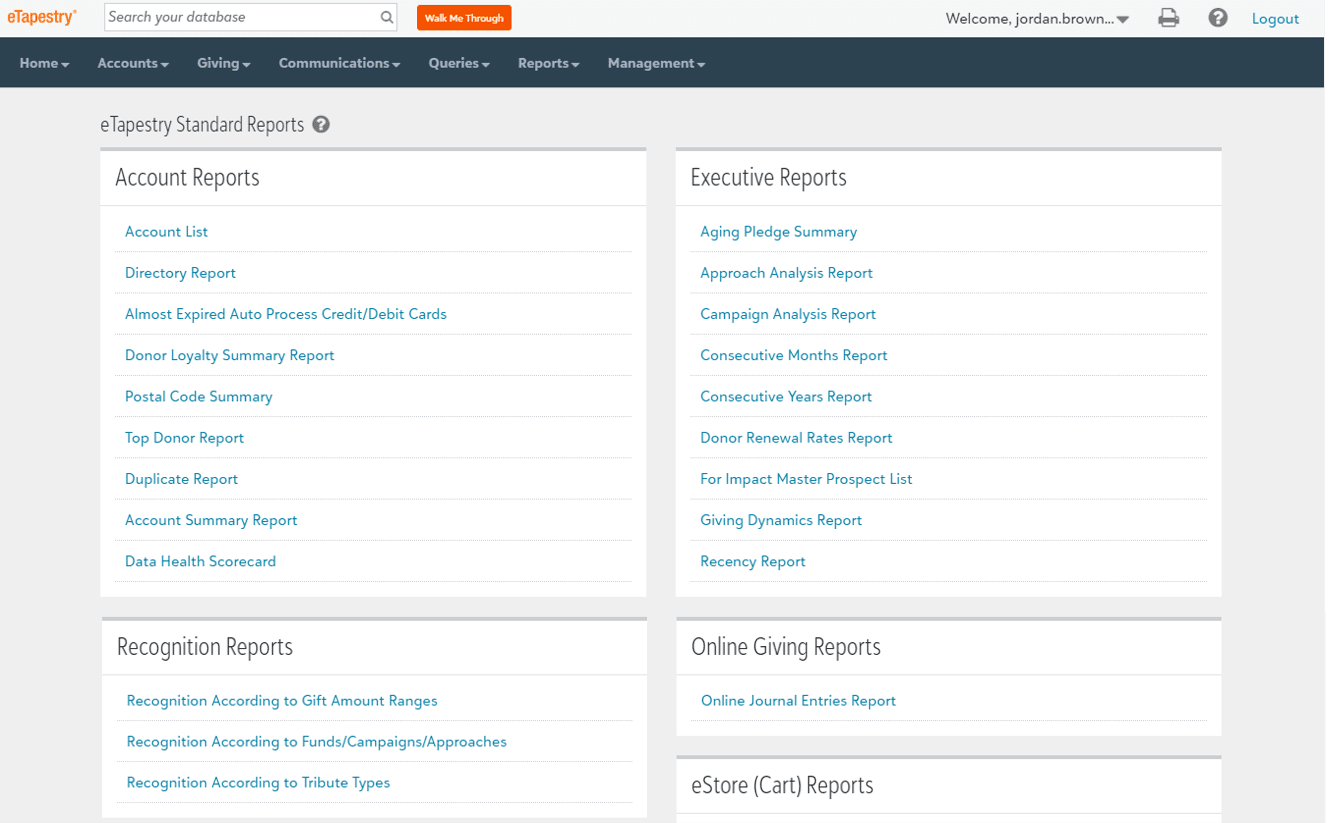This screenshot has width=1335, height=823.
Task: Select Recognition According to Tribute Types
Action: 257,782
